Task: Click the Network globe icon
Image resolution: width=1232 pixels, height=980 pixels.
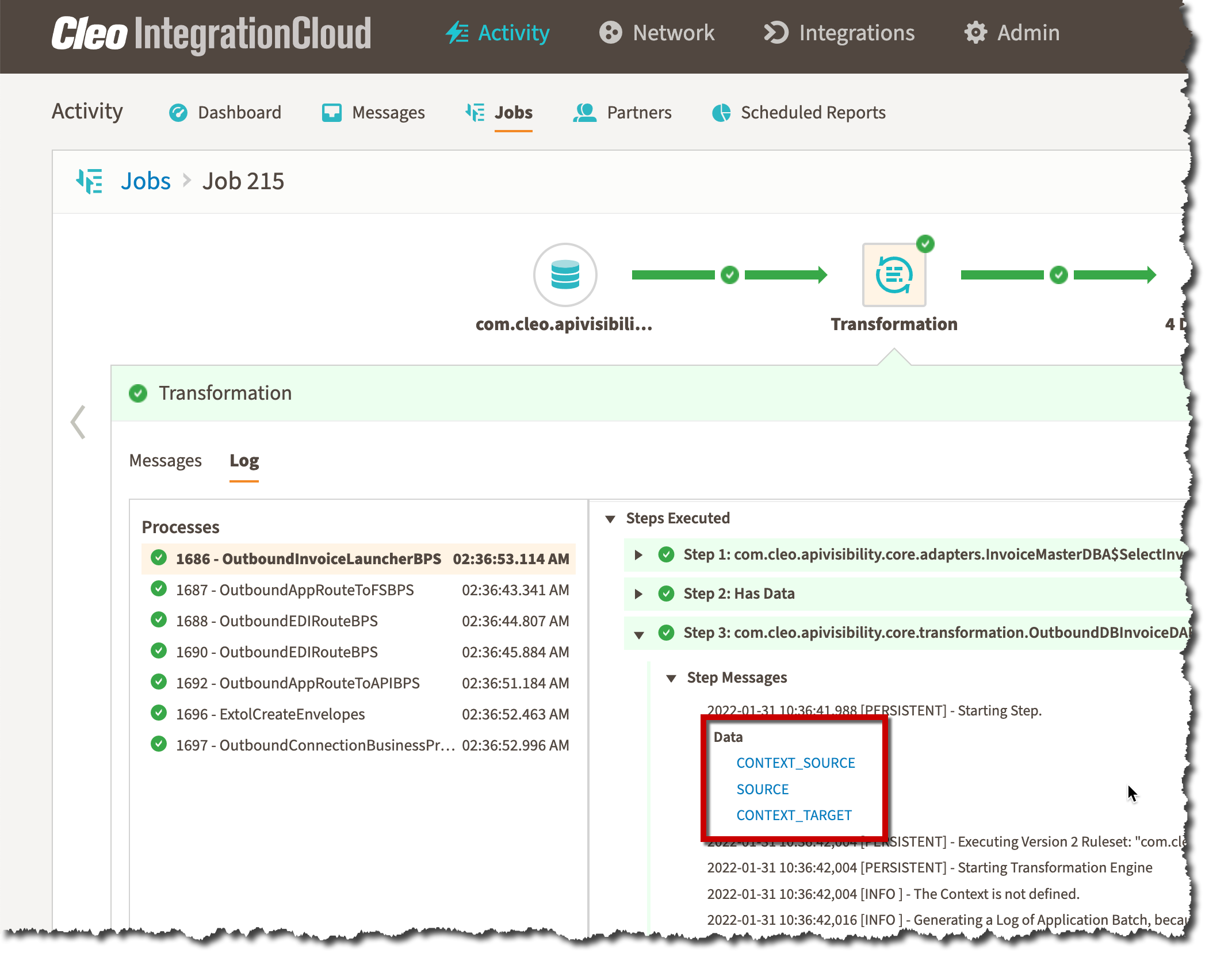Action: coord(610,33)
